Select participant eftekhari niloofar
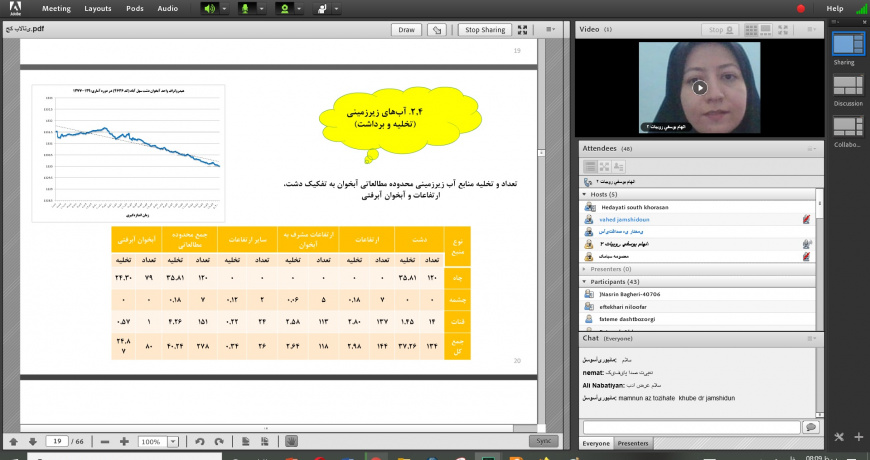The image size is (870, 460). click(697, 307)
